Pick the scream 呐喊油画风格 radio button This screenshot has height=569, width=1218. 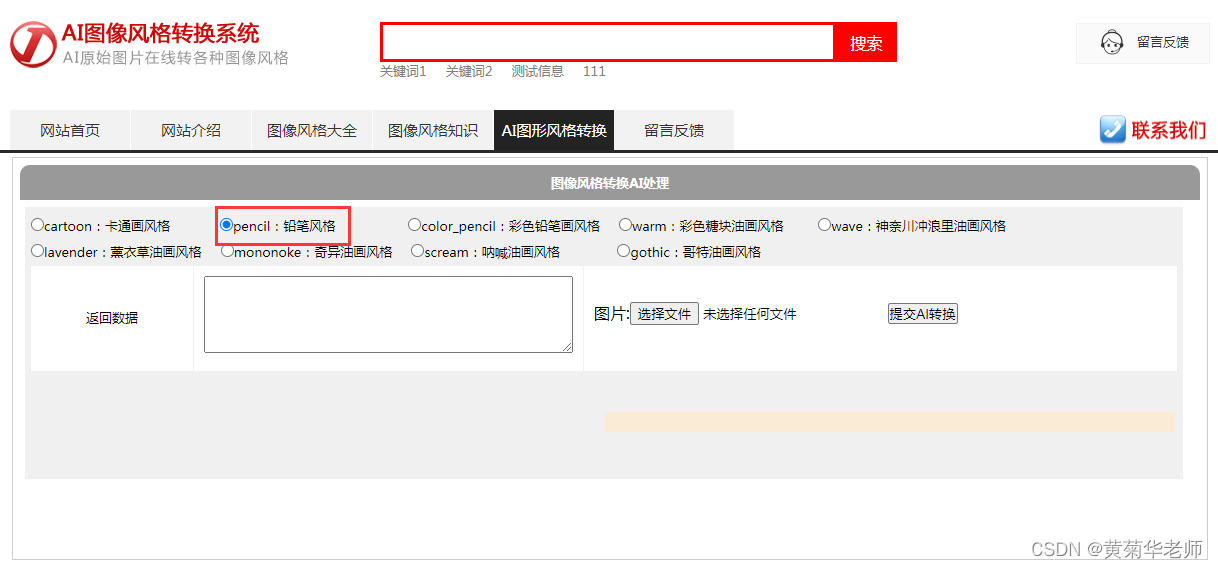pos(417,251)
